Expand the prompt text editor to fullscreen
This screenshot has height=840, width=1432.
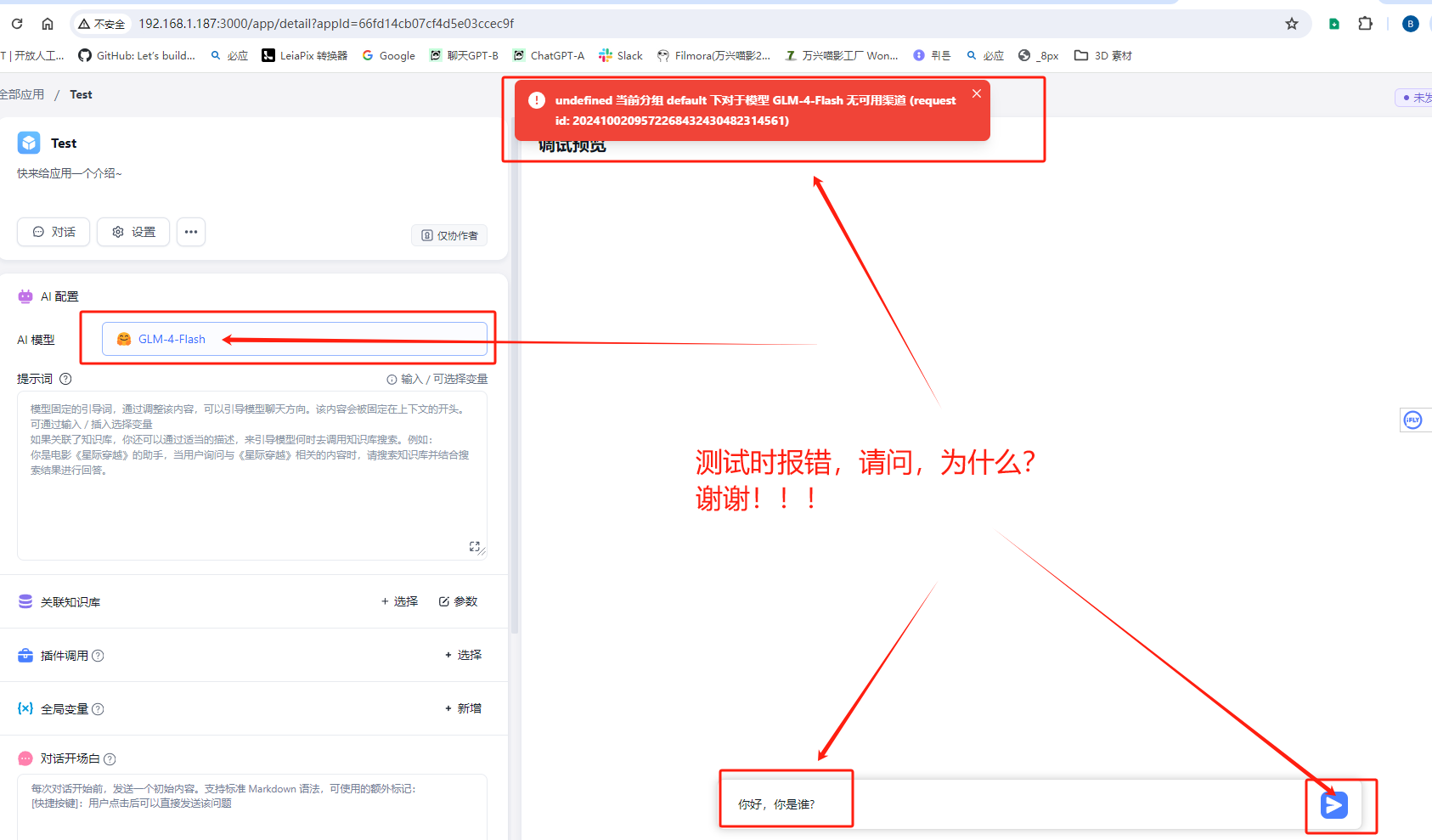pyautogui.click(x=475, y=546)
